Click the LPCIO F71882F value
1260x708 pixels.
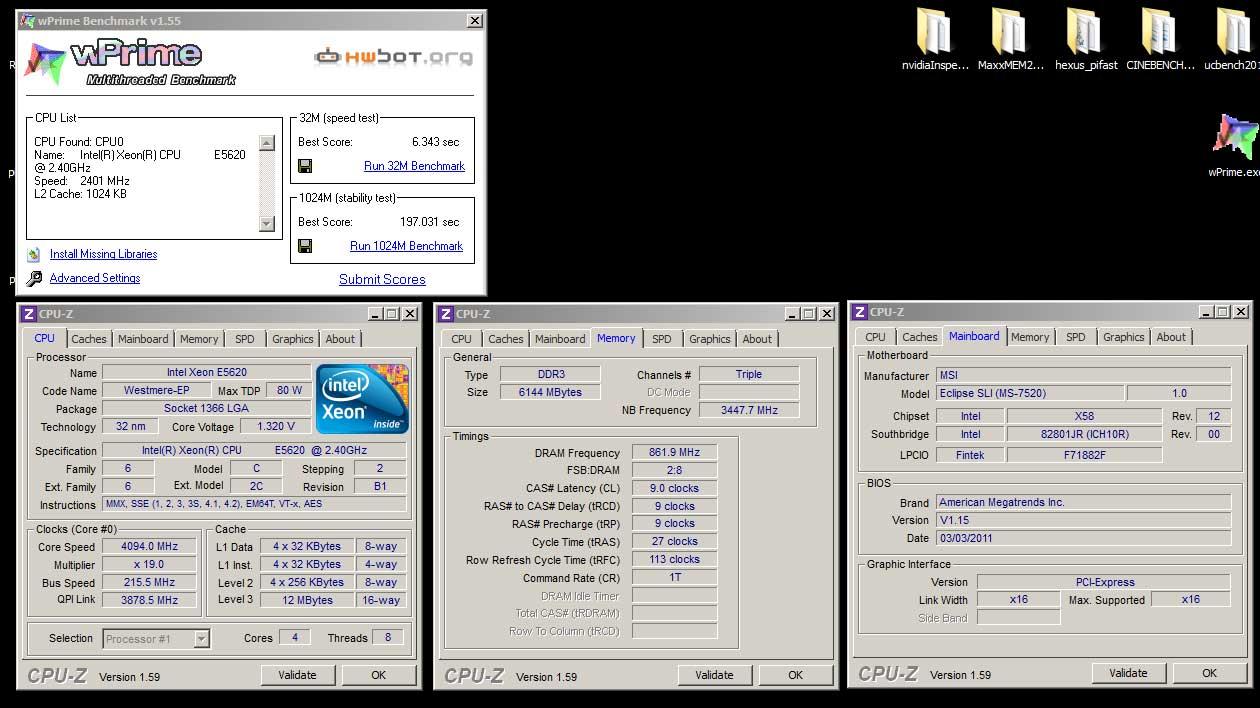pyautogui.click(x=1084, y=455)
